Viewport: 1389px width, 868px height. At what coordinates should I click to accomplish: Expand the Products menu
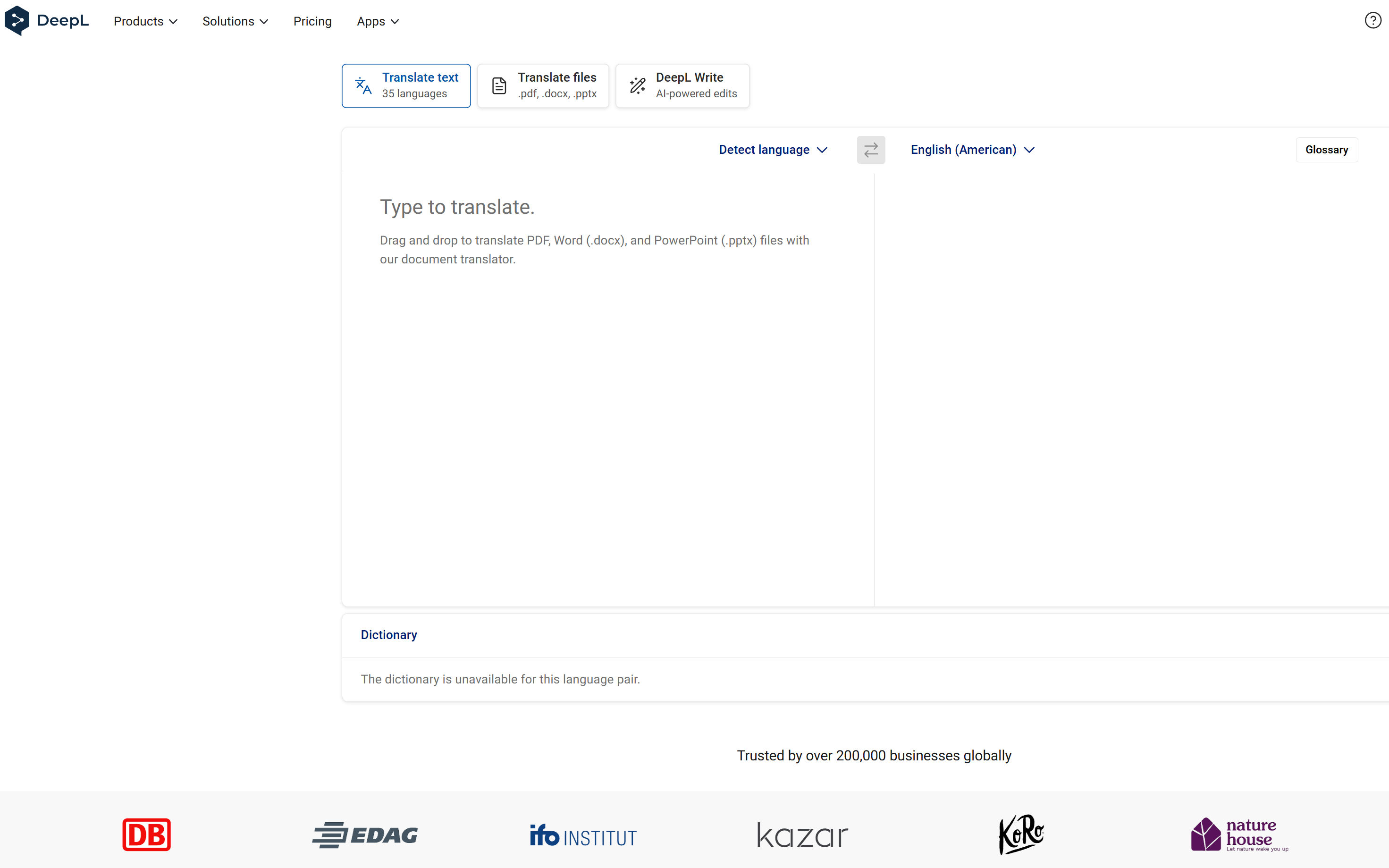[x=146, y=21]
